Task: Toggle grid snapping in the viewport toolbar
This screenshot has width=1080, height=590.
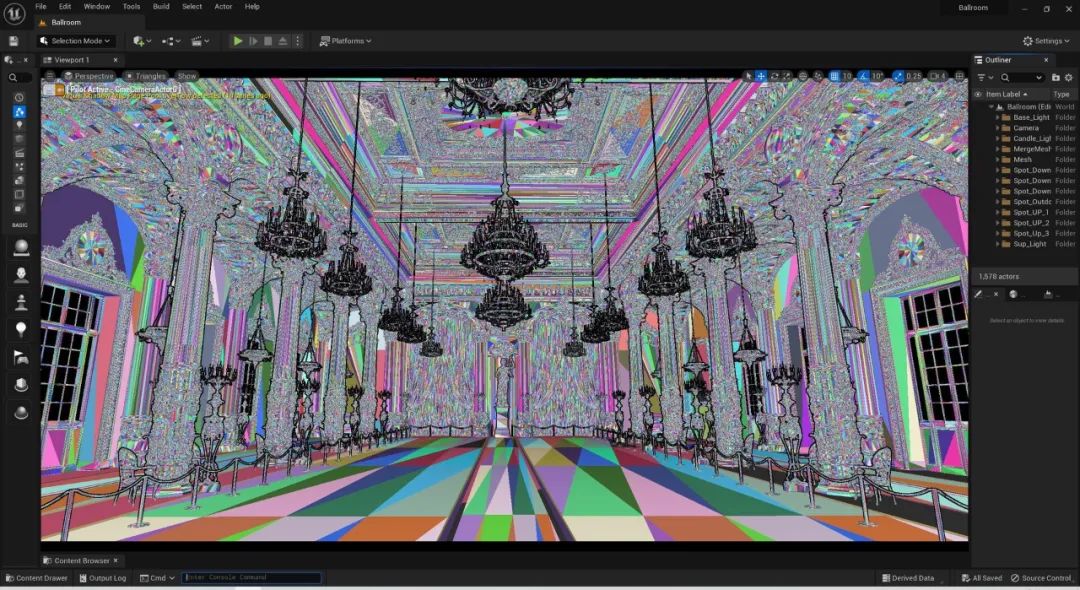Action: coord(833,76)
